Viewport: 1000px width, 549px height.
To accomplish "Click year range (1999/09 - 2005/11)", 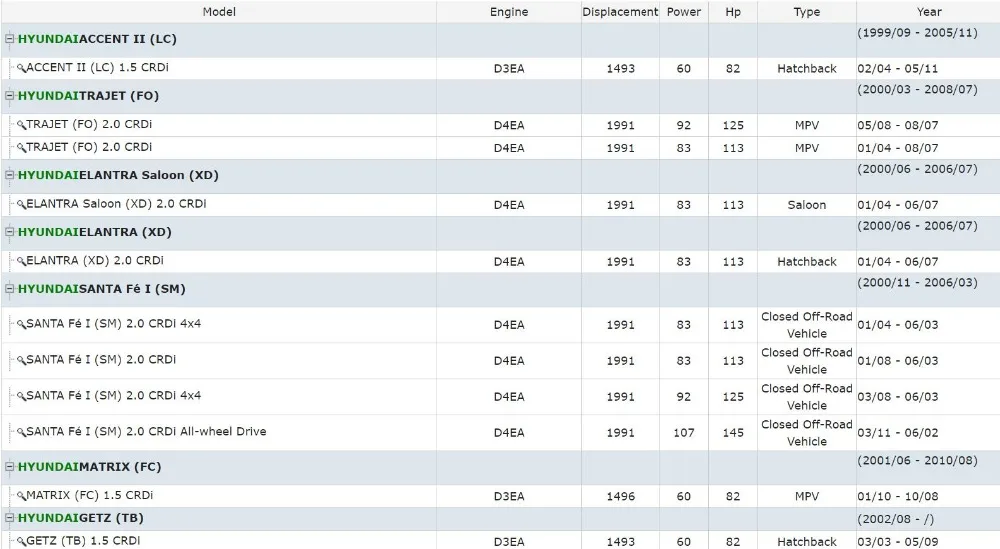I will click(917, 33).
